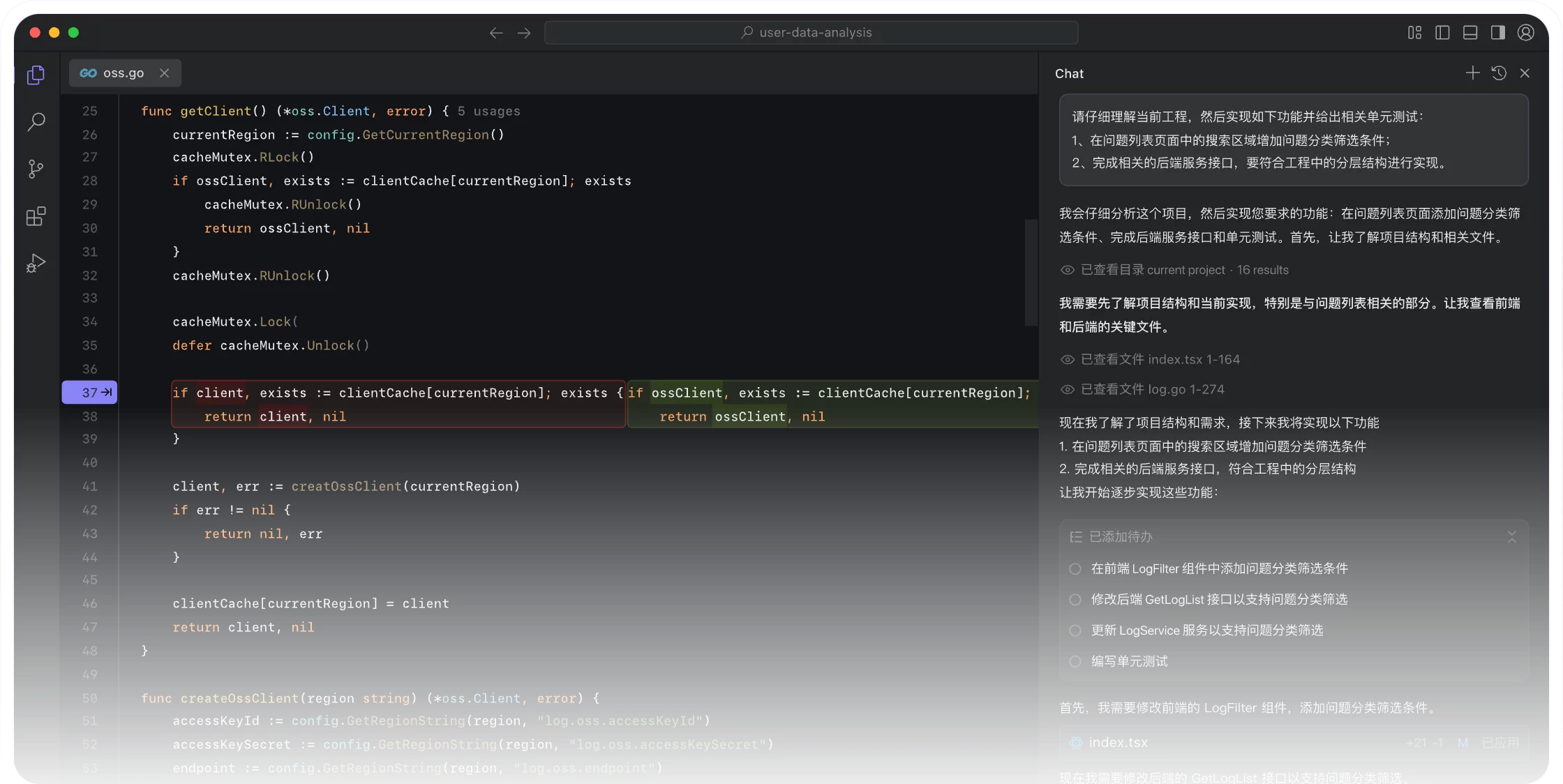The width and height of the screenshot is (1563, 784).
Task: Click eye icon beside log.go 1-274
Action: pos(1067,390)
